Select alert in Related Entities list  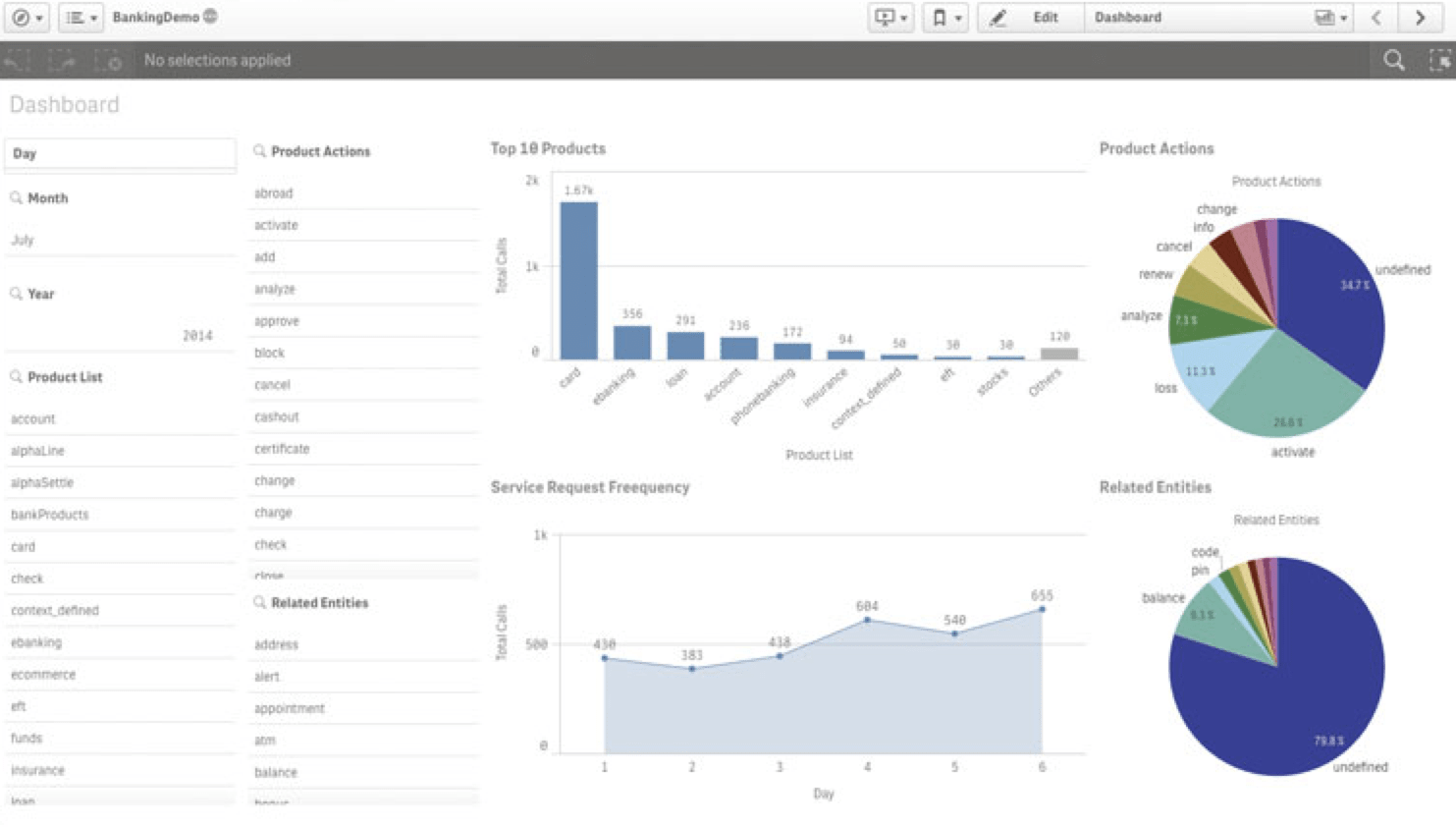tap(363, 677)
